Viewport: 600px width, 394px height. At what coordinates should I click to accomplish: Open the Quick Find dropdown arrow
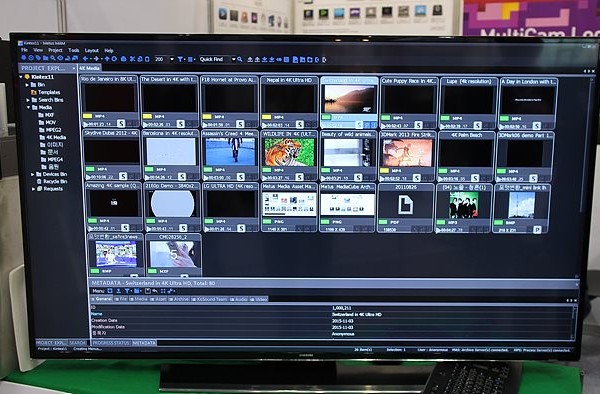(233, 59)
